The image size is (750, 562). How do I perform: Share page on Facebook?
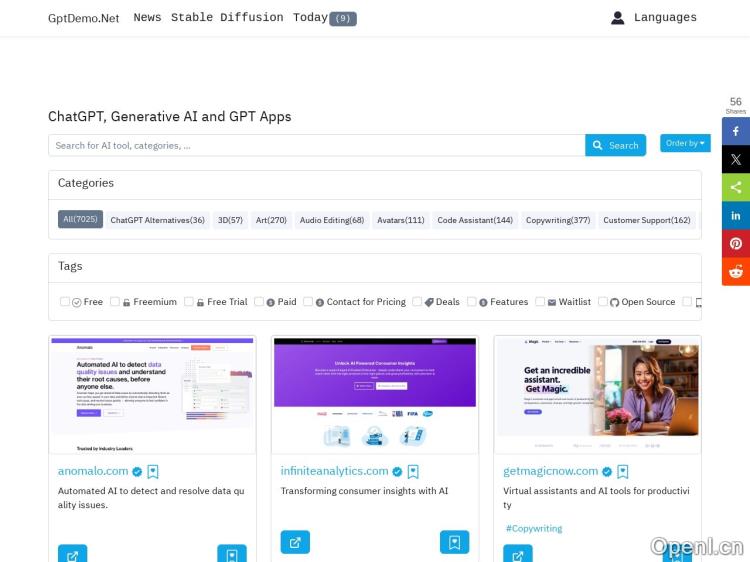(x=736, y=131)
